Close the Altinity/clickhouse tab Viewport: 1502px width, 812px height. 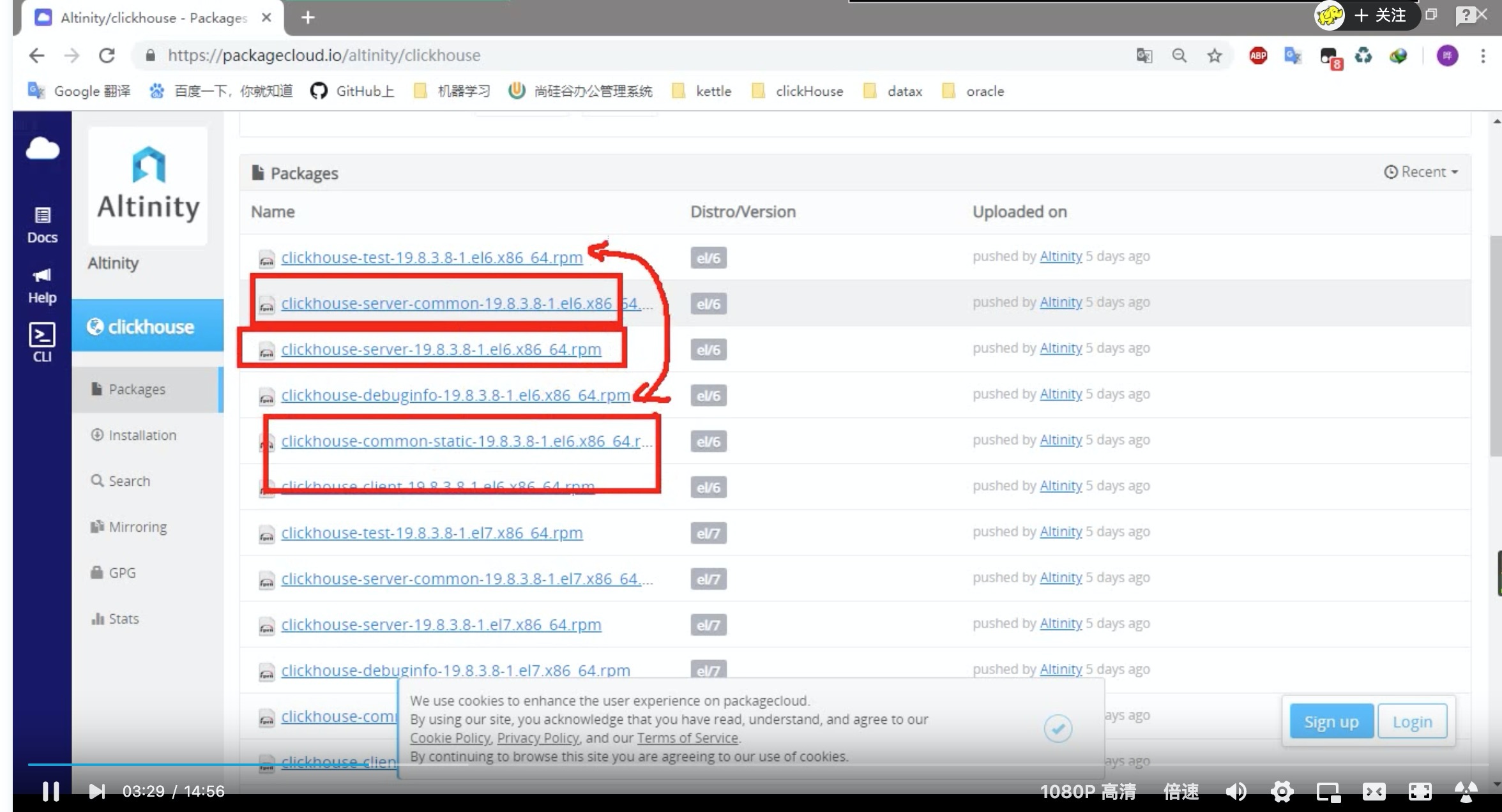(x=266, y=17)
